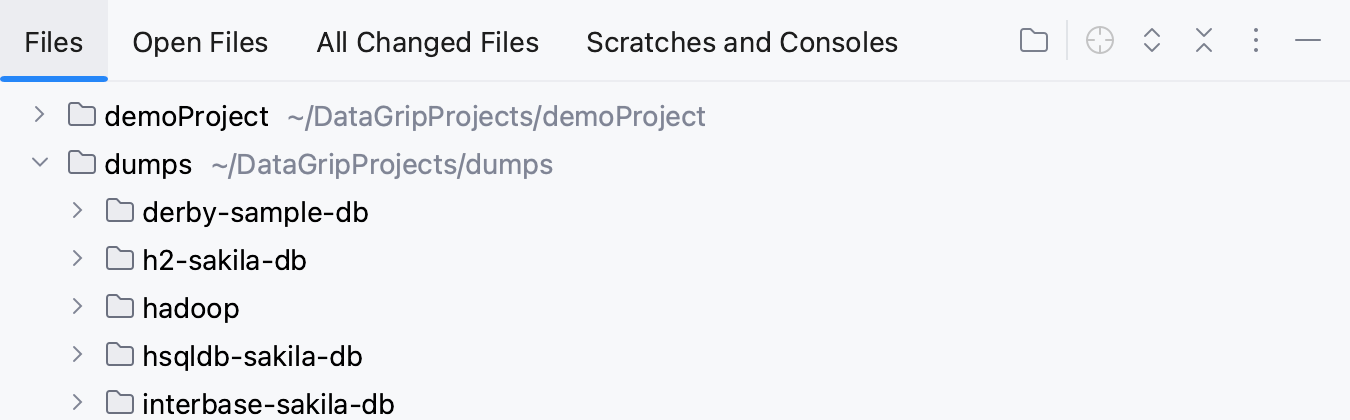Open the vertical dots Options menu
Image resolution: width=1350 pixels, height=420 pixels.
point(1256,41)
